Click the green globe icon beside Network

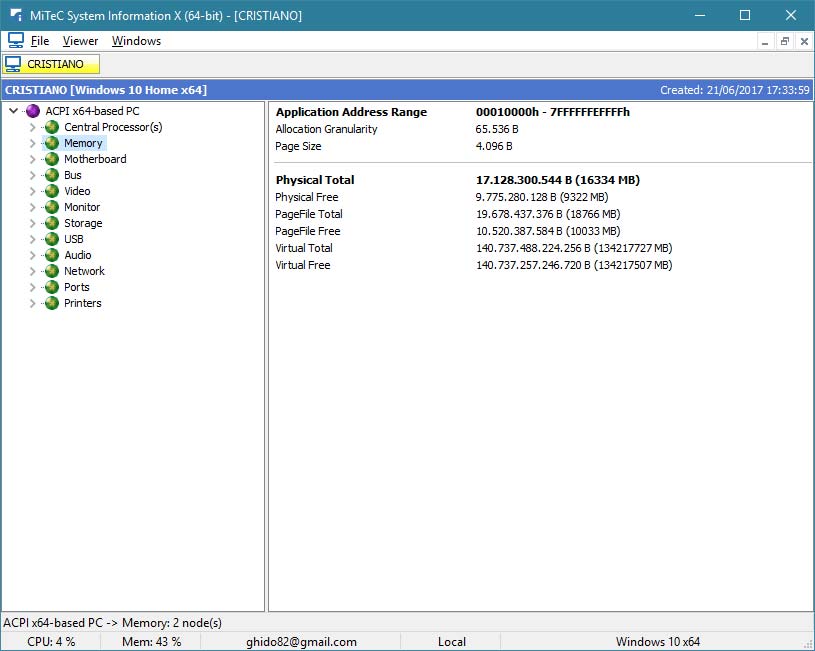click(52, 271)
